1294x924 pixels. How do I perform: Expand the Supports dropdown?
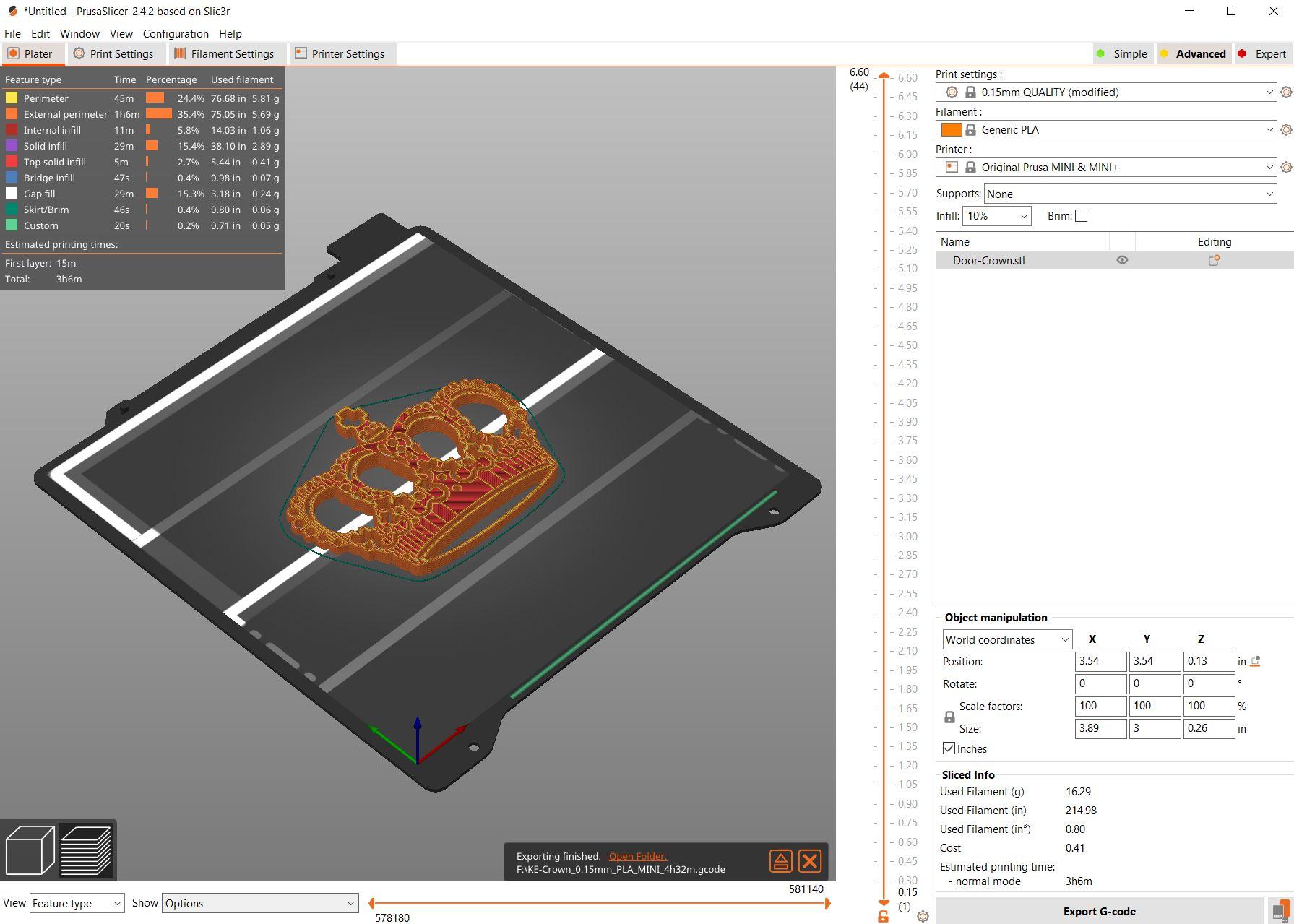click(1130, 194)
